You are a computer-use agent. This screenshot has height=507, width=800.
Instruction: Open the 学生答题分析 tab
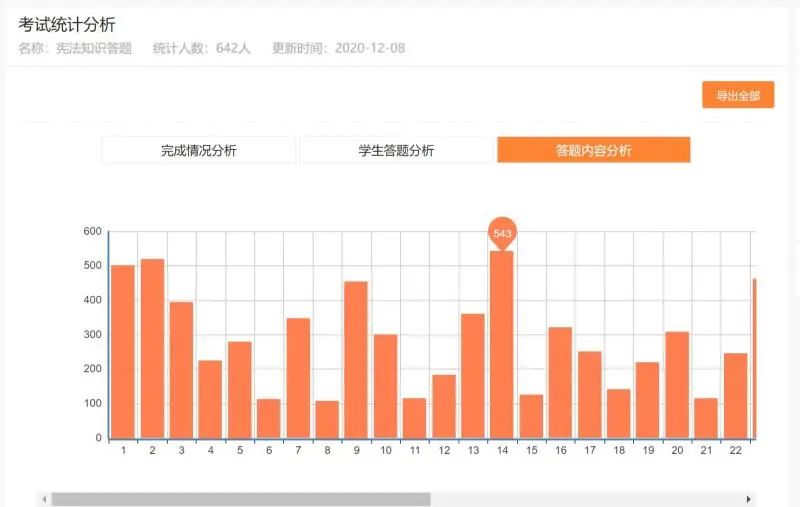pos(396,150)
